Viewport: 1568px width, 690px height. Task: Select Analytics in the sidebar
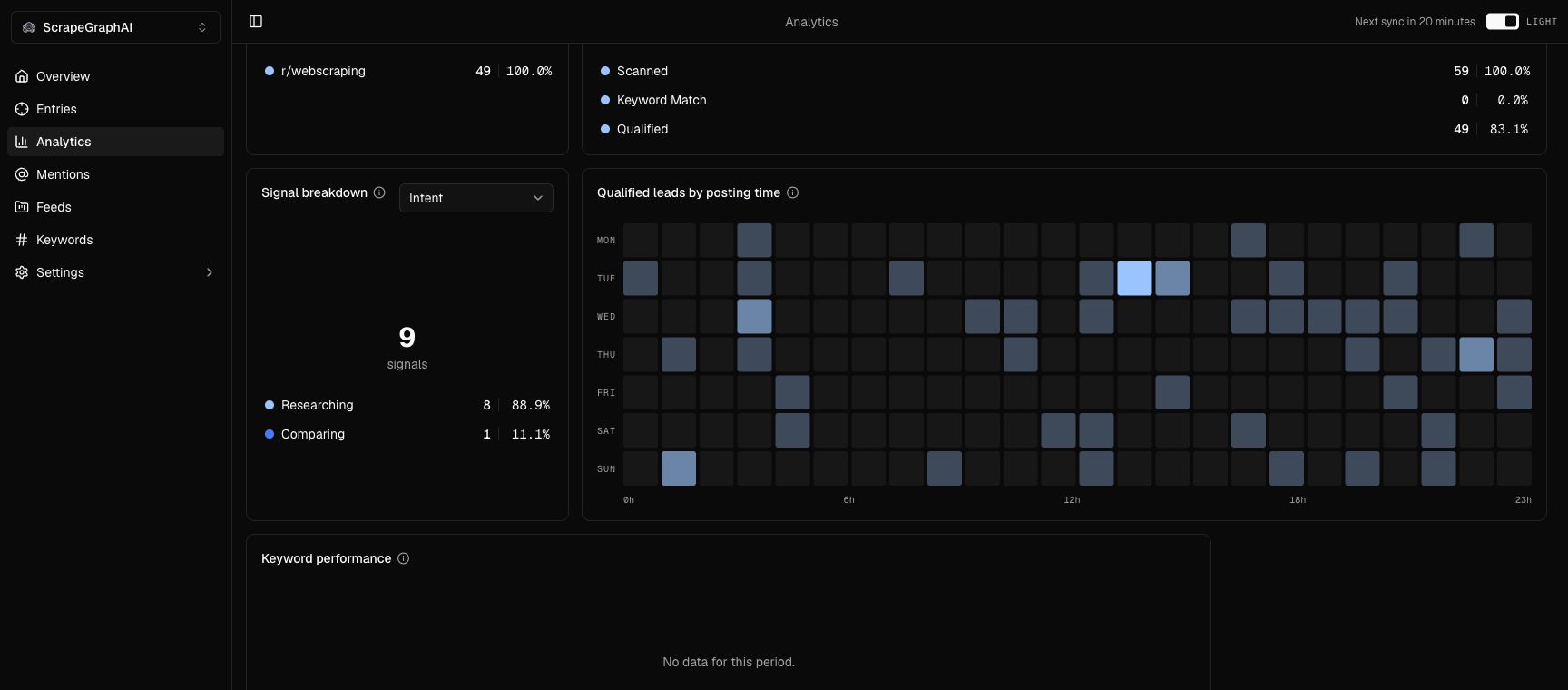point(115,142)
